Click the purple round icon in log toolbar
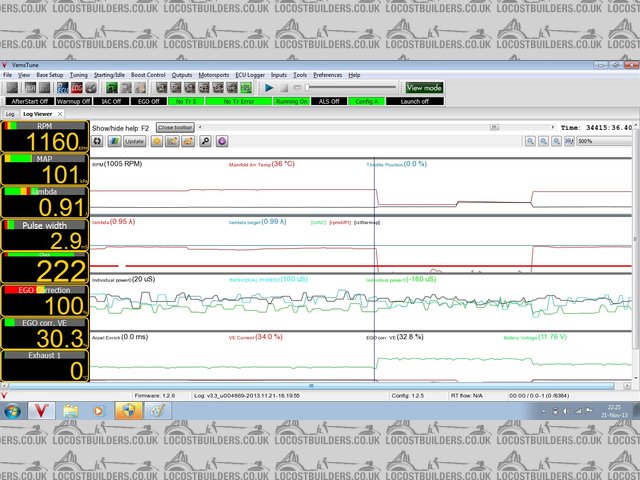This screenshot has height=480, width=640. pos(222,141)
